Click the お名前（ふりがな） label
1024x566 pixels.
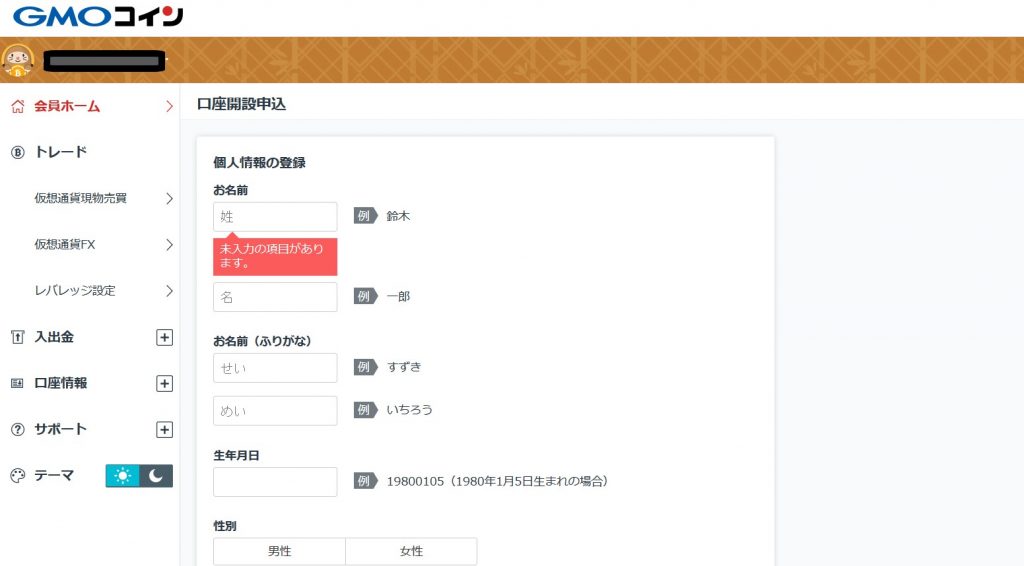[263, 341]
